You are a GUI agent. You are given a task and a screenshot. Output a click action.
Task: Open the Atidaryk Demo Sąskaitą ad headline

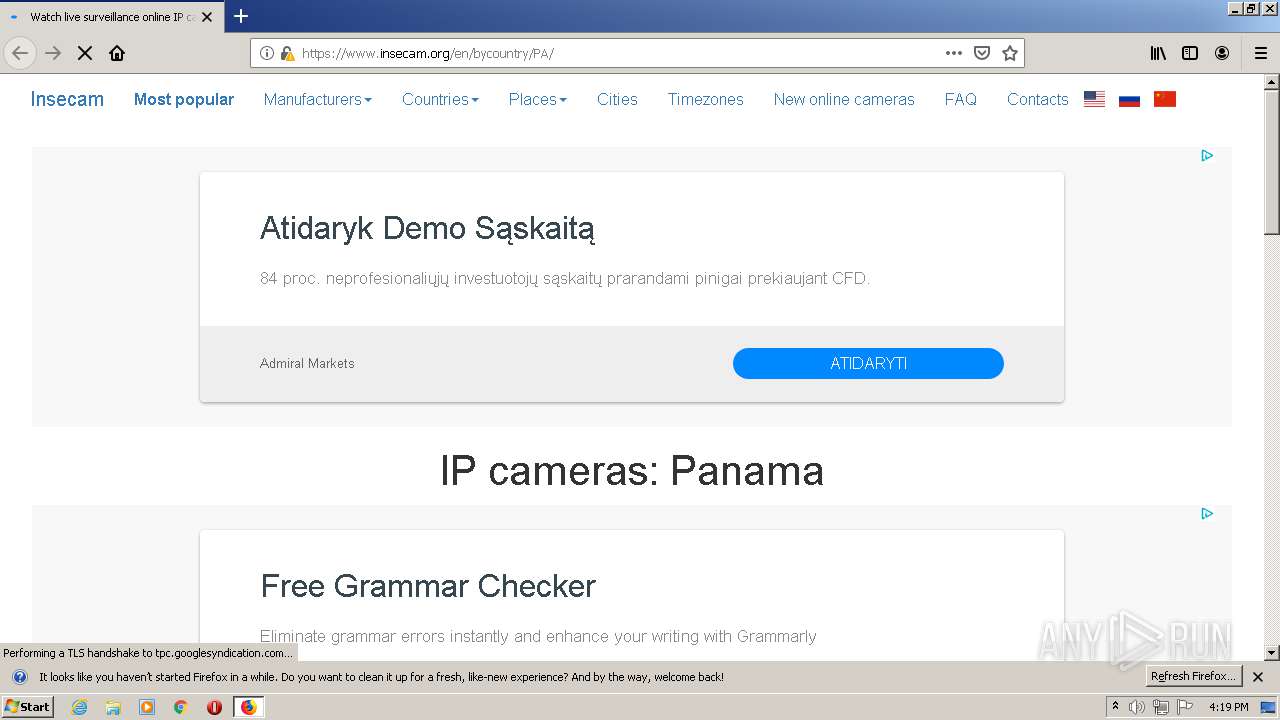(x=427, y=229)
